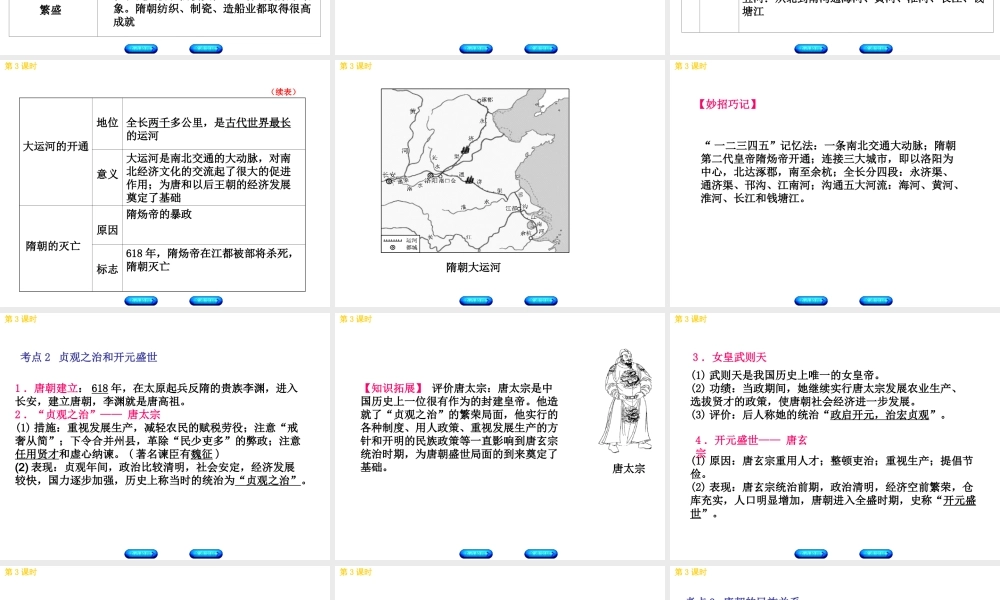
Task: Click the 【知识拓展】 label
Action: (x=393, y=388)
